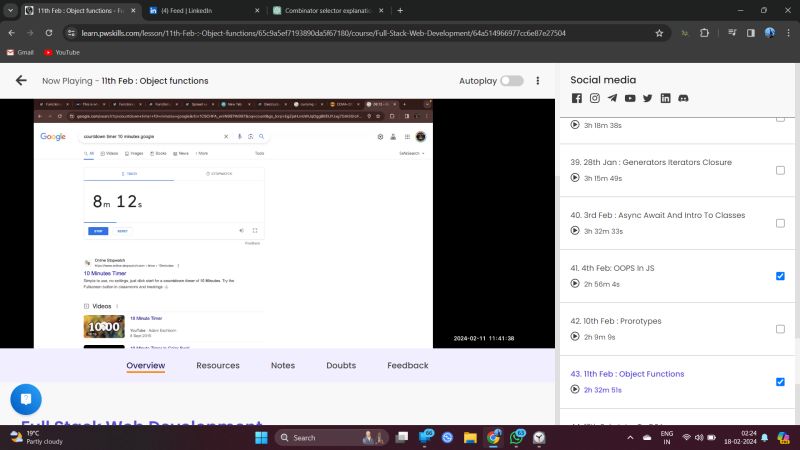
Task: Uncheck the 4th Feb OOPS In JS checkbox
Action: pyautogui.click(x=780, y=276)
